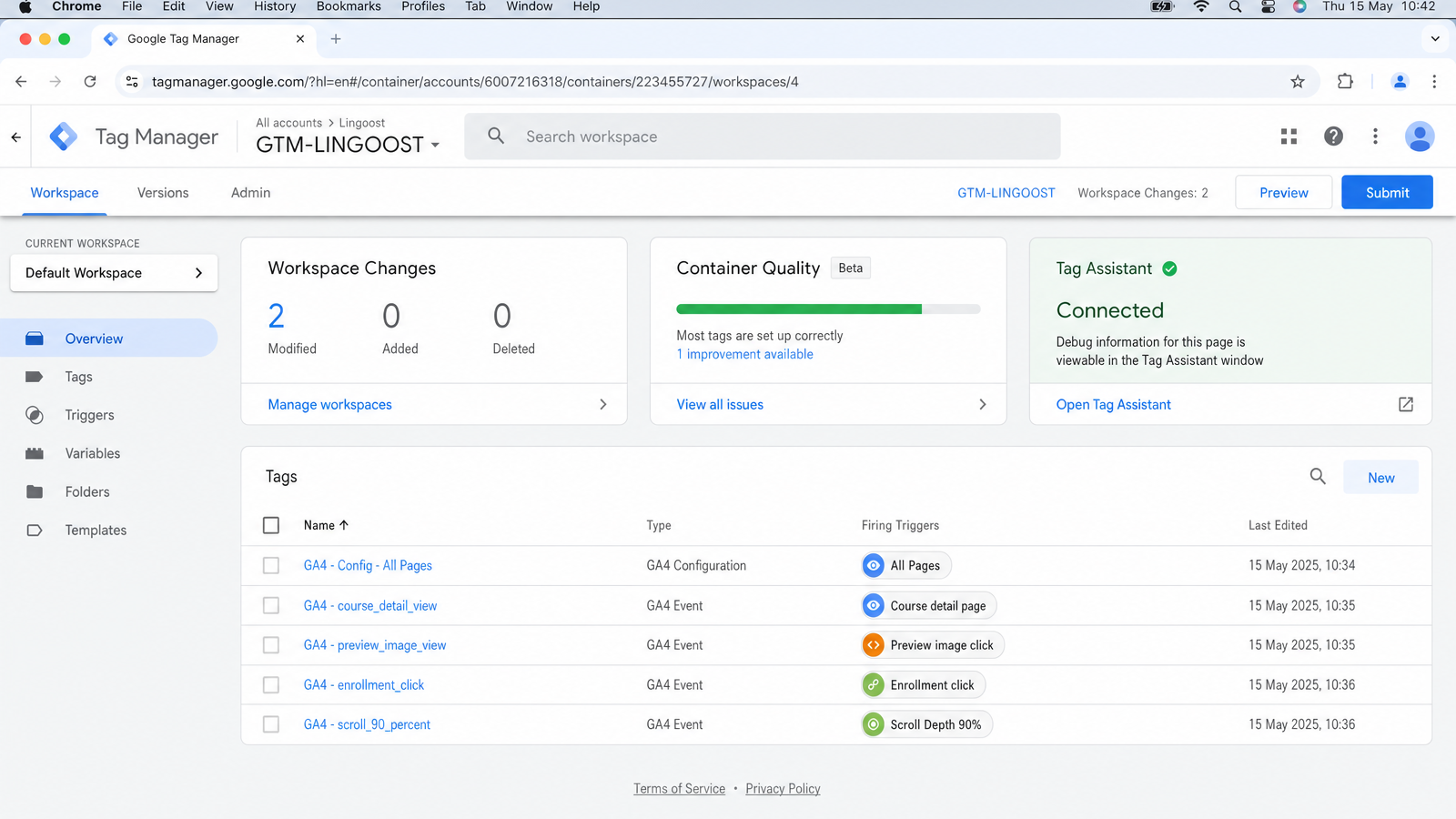This screenshot has height=819, width=1456.
Task: Open a new Chrome tab with plus button
Action: 336,39
